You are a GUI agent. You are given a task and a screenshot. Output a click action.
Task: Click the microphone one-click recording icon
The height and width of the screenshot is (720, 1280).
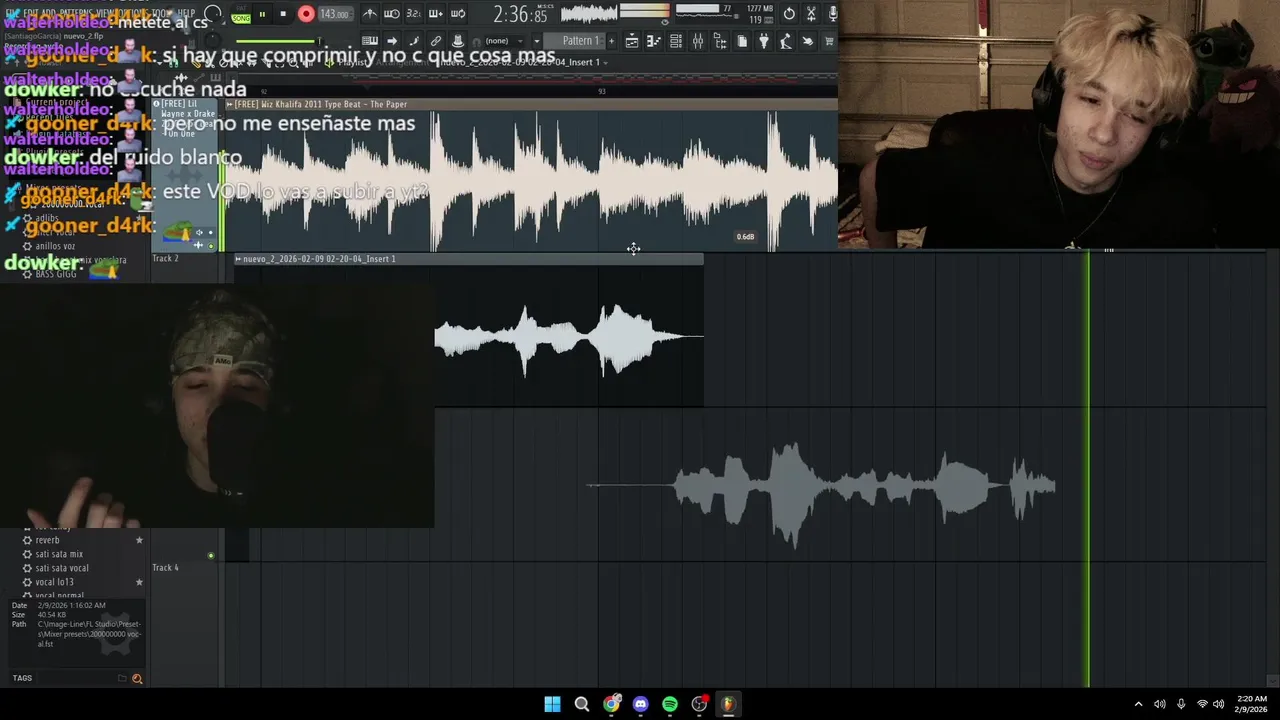pos(832,14)
